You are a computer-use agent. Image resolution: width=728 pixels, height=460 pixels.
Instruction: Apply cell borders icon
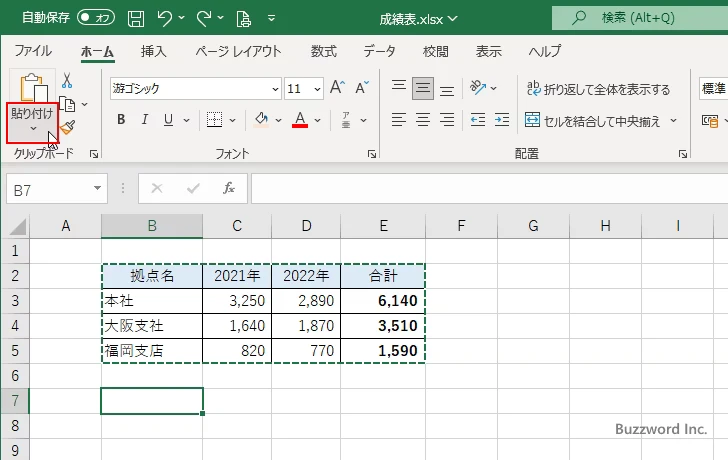coord(214,120)
